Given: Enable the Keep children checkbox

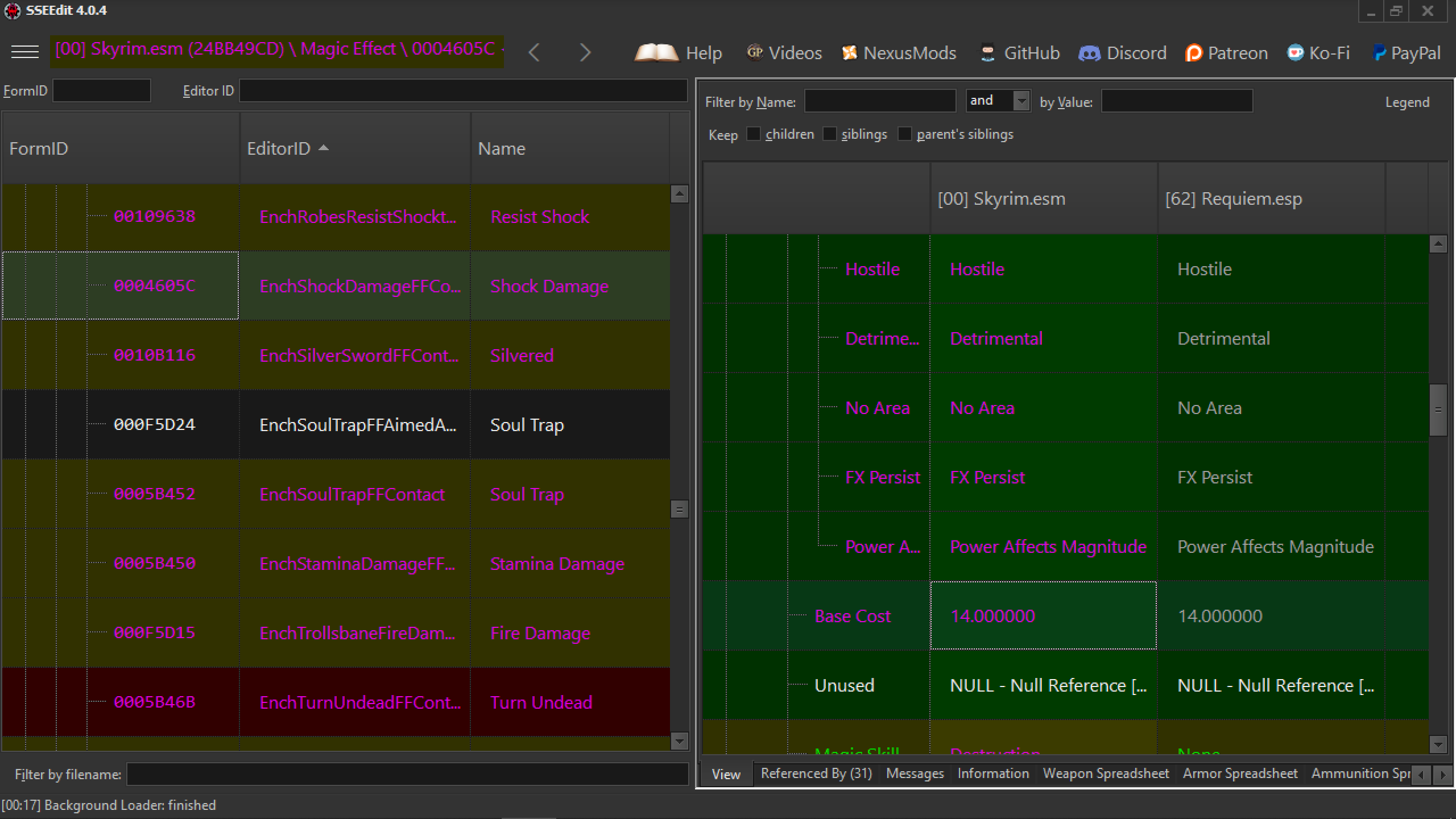Looking at the screenshot, I should point(753,134).
